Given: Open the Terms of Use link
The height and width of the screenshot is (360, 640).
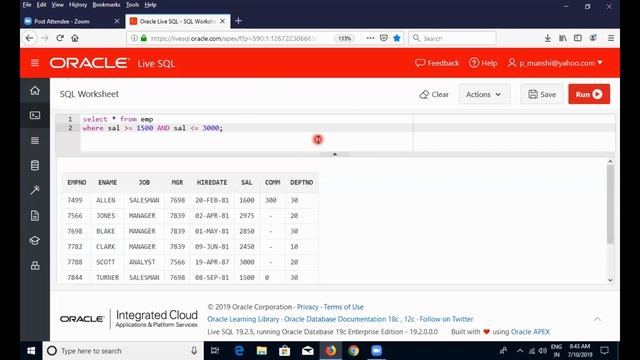Looking at the screenshot, I should click(343, 307).
